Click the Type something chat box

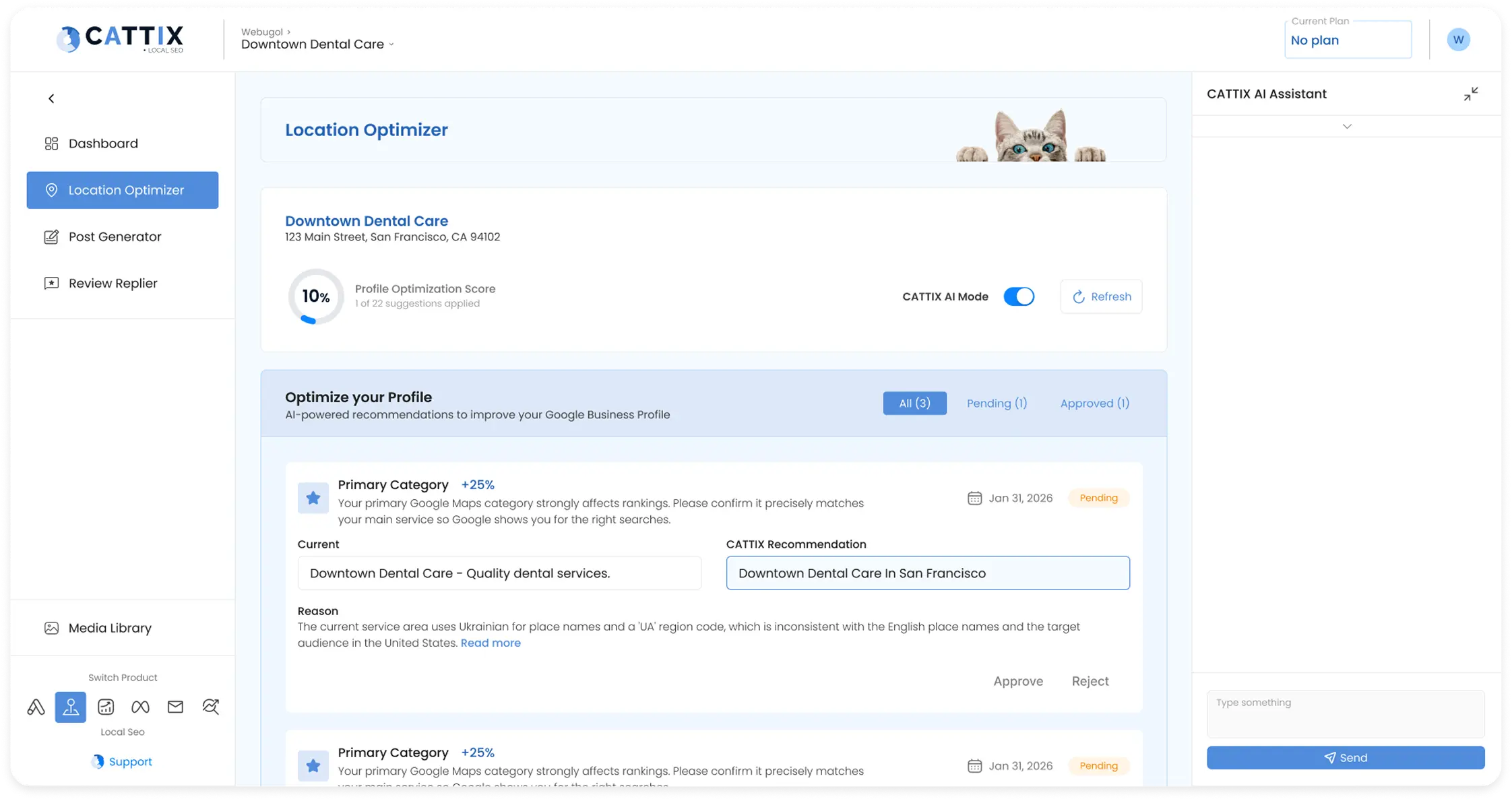[x=1345, y=713]
